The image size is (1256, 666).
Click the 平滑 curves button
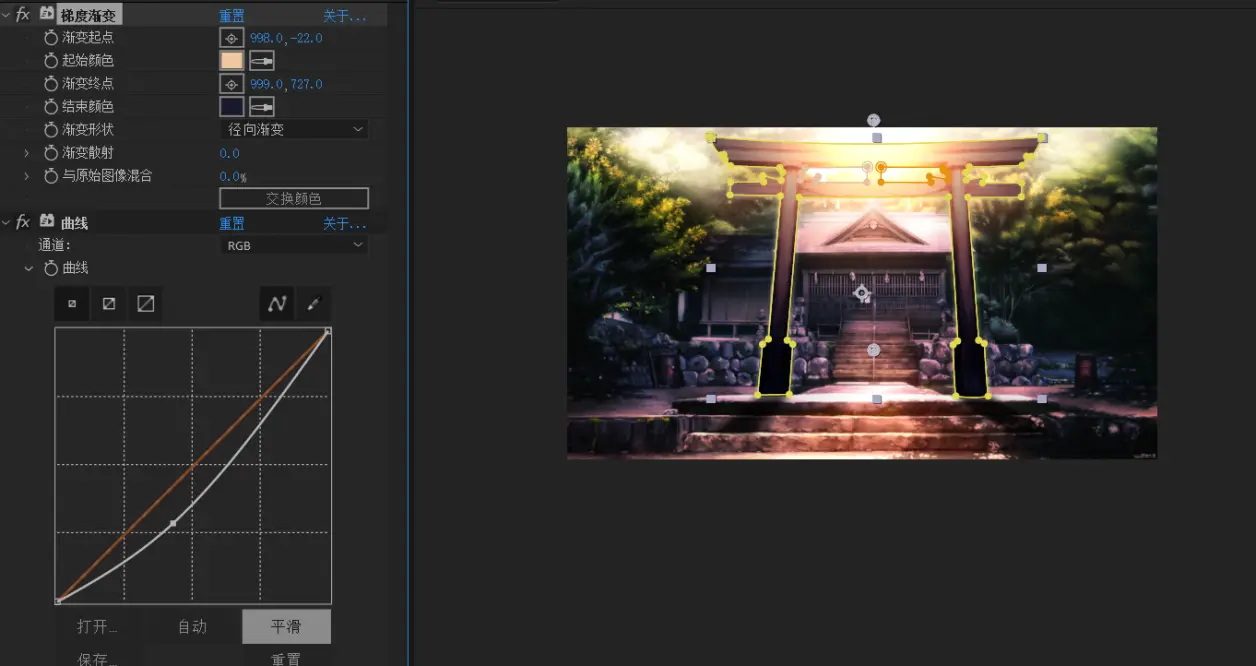[x=286, y=627]
